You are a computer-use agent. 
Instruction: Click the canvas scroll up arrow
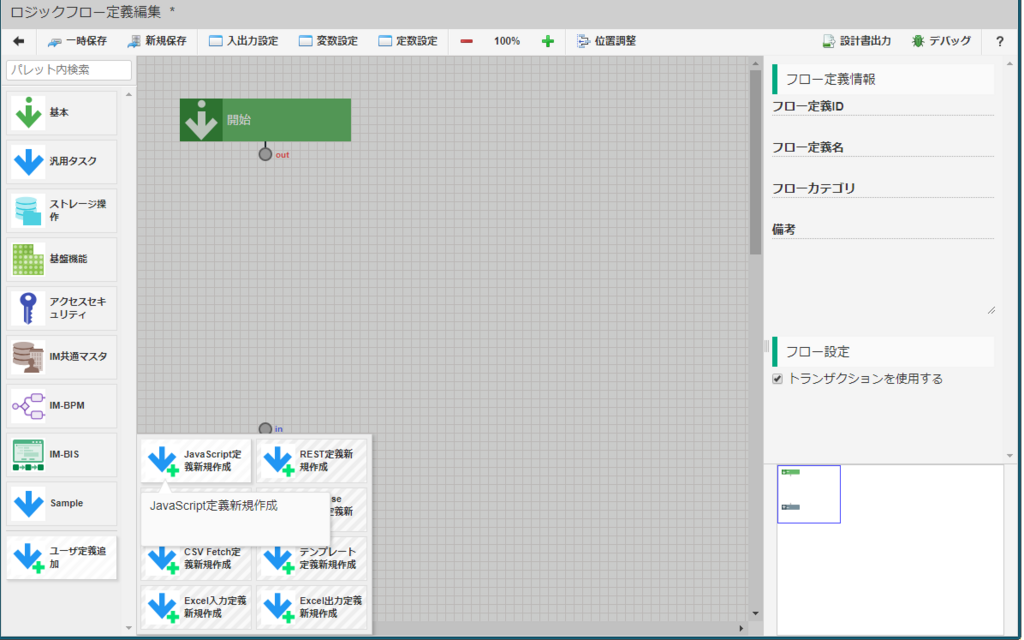pyautogui.click(x=756, y=63)
